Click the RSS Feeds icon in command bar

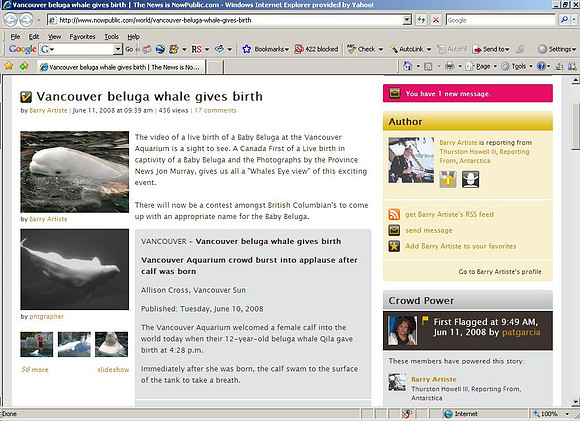click(x=428, y=67)
